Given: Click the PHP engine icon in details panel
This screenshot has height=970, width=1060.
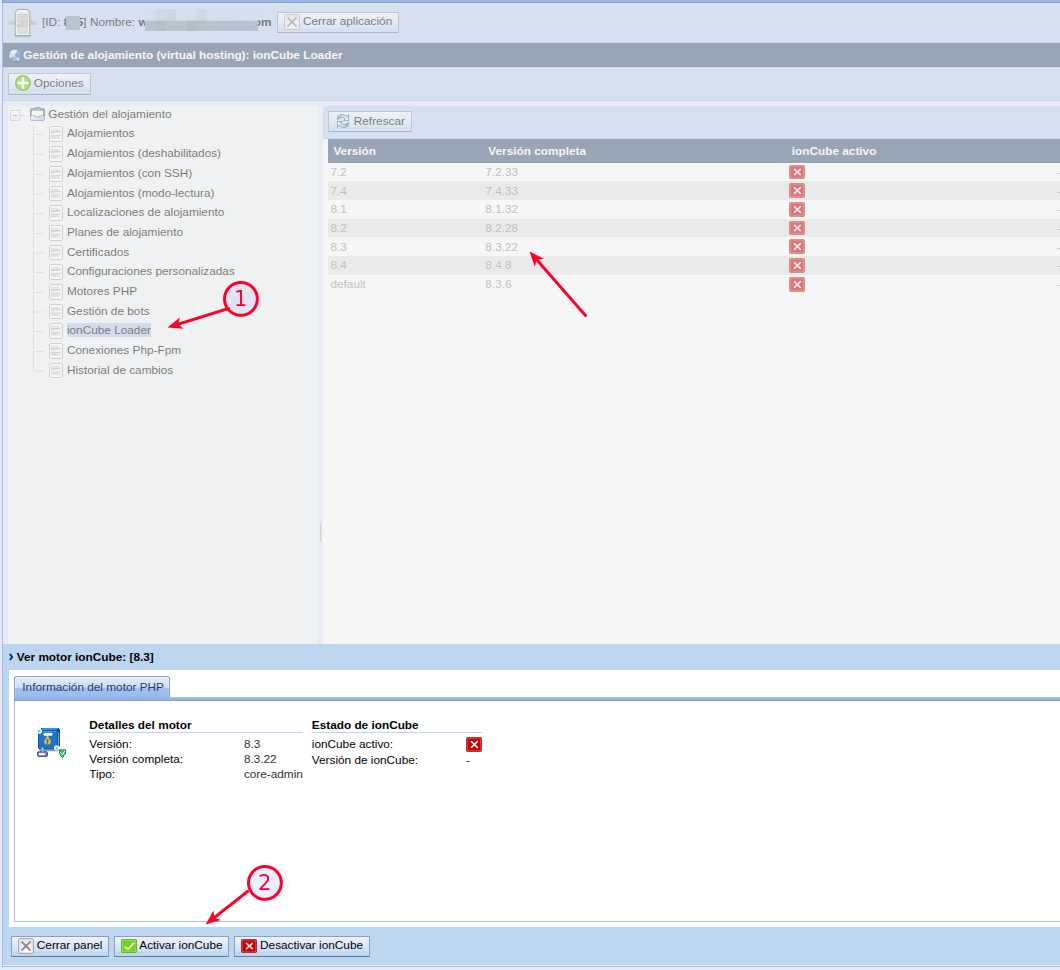Looking at the screenshot, I should pos(50,743).
